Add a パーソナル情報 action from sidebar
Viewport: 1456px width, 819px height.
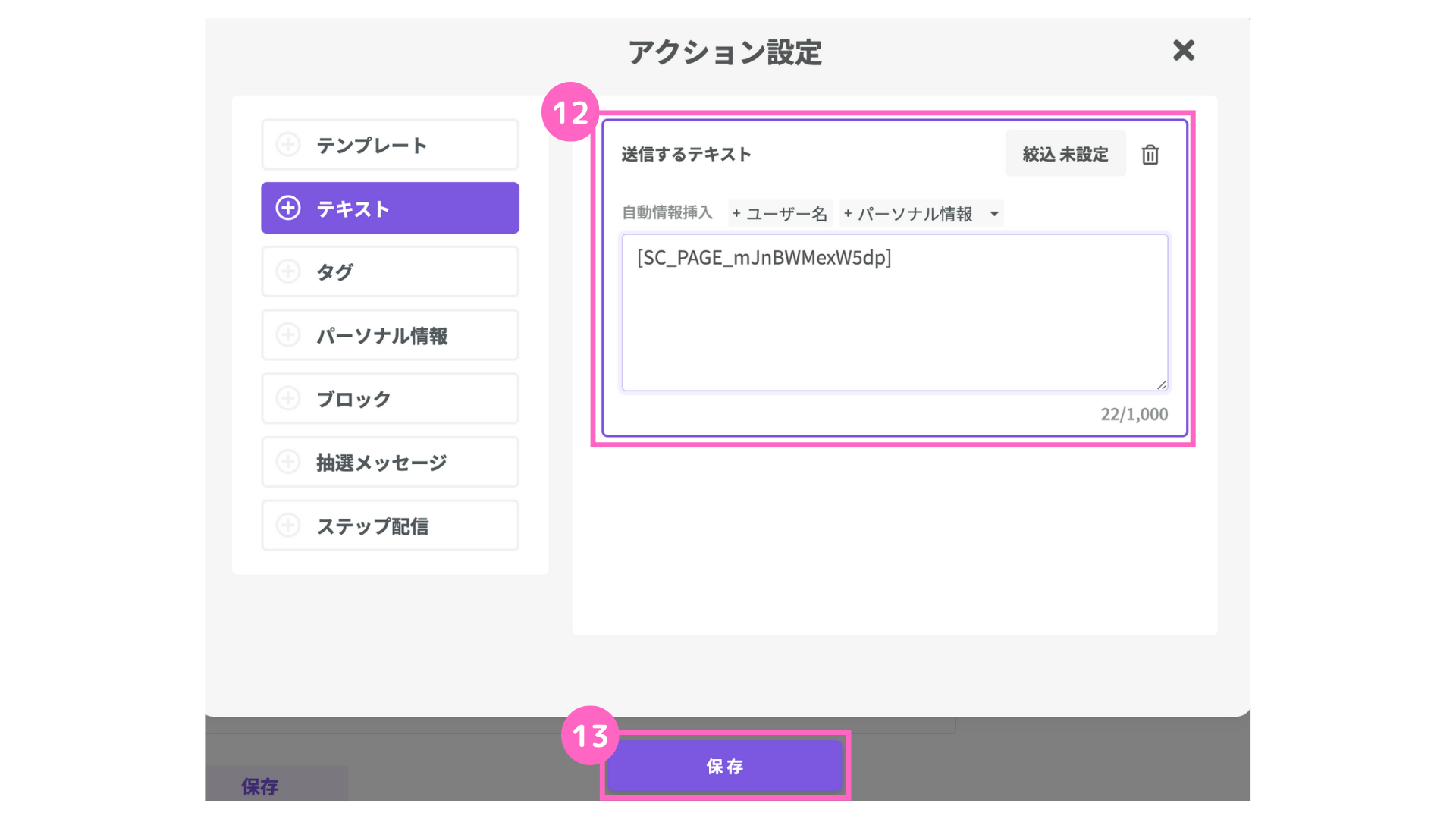390,334
